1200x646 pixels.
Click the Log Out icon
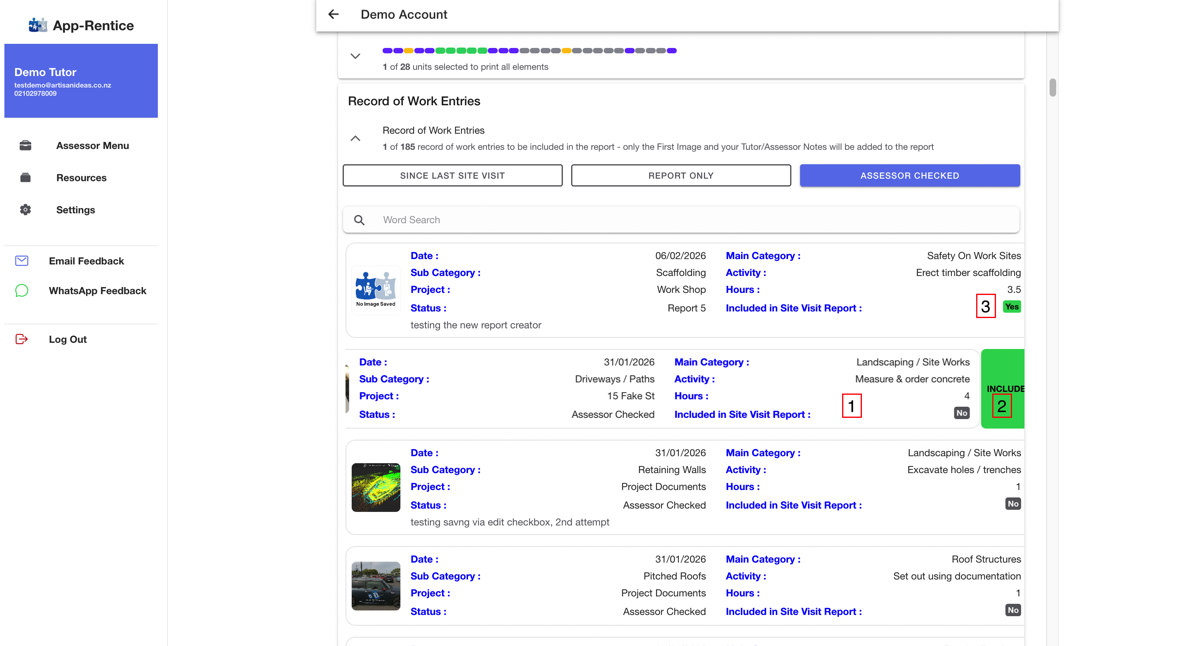[x=22, y=339]
